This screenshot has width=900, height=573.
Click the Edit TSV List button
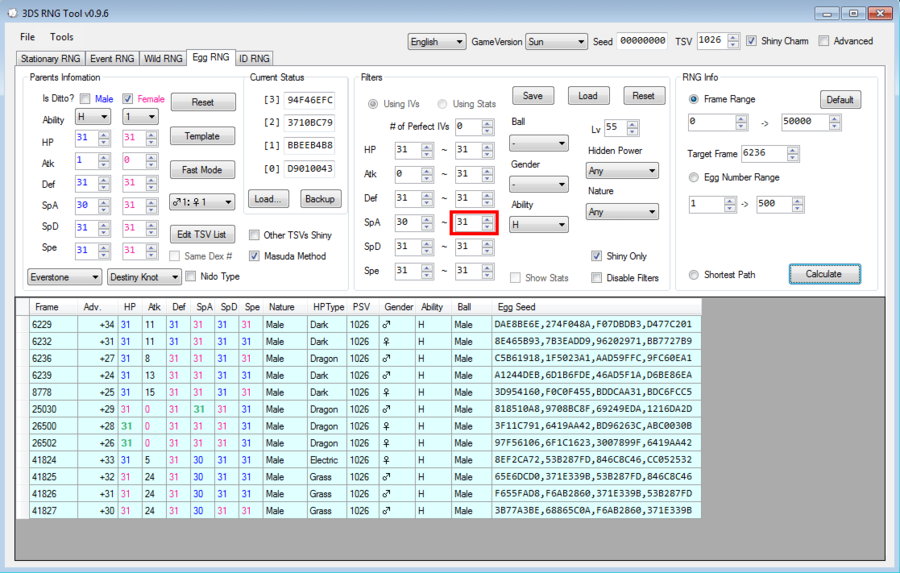pyautogui.click(x=201, y=234)
